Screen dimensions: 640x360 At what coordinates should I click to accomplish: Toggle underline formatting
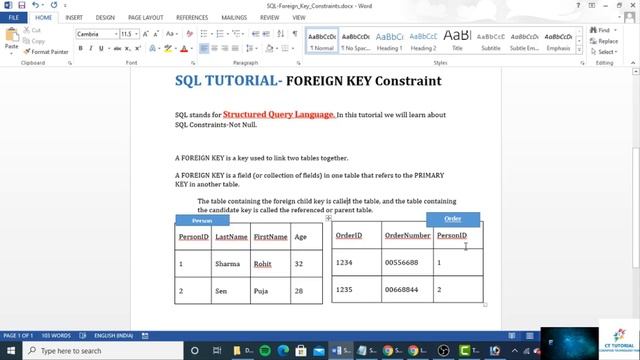tap(101, 49)
